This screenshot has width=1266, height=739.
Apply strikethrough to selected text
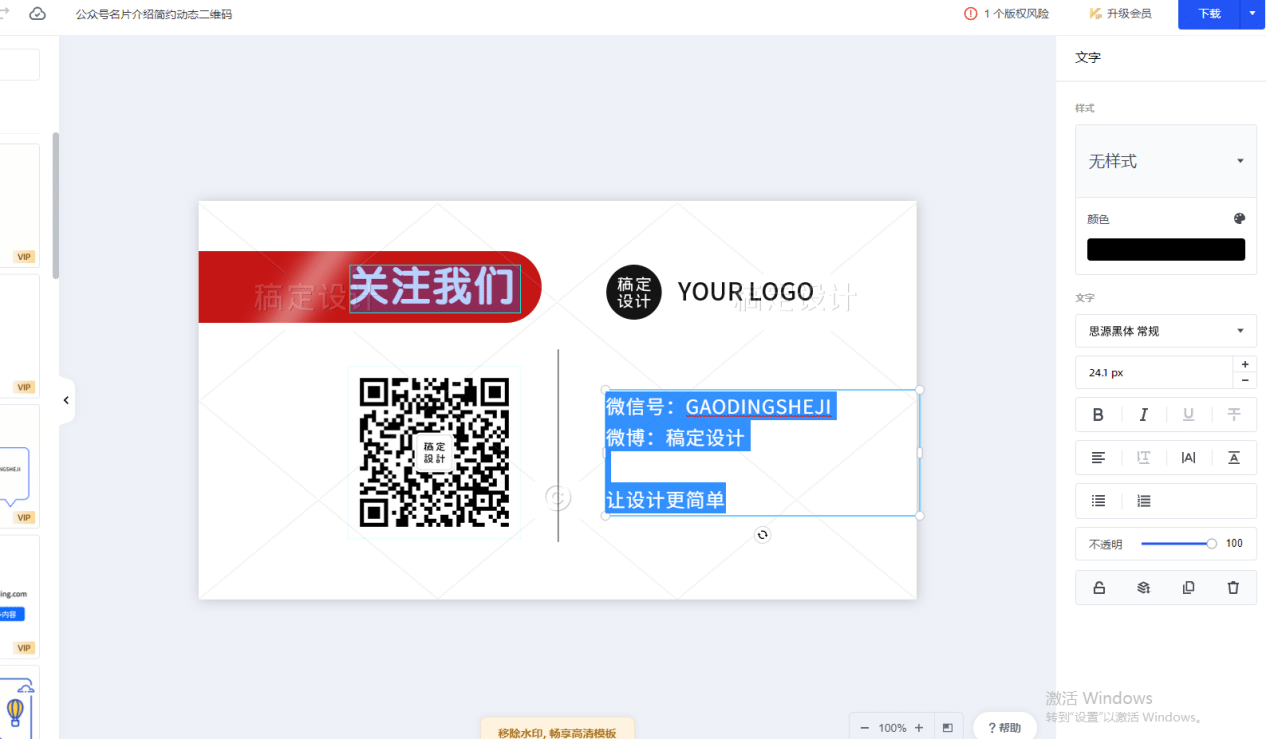pyautogui.click(x=1234, y=415)
